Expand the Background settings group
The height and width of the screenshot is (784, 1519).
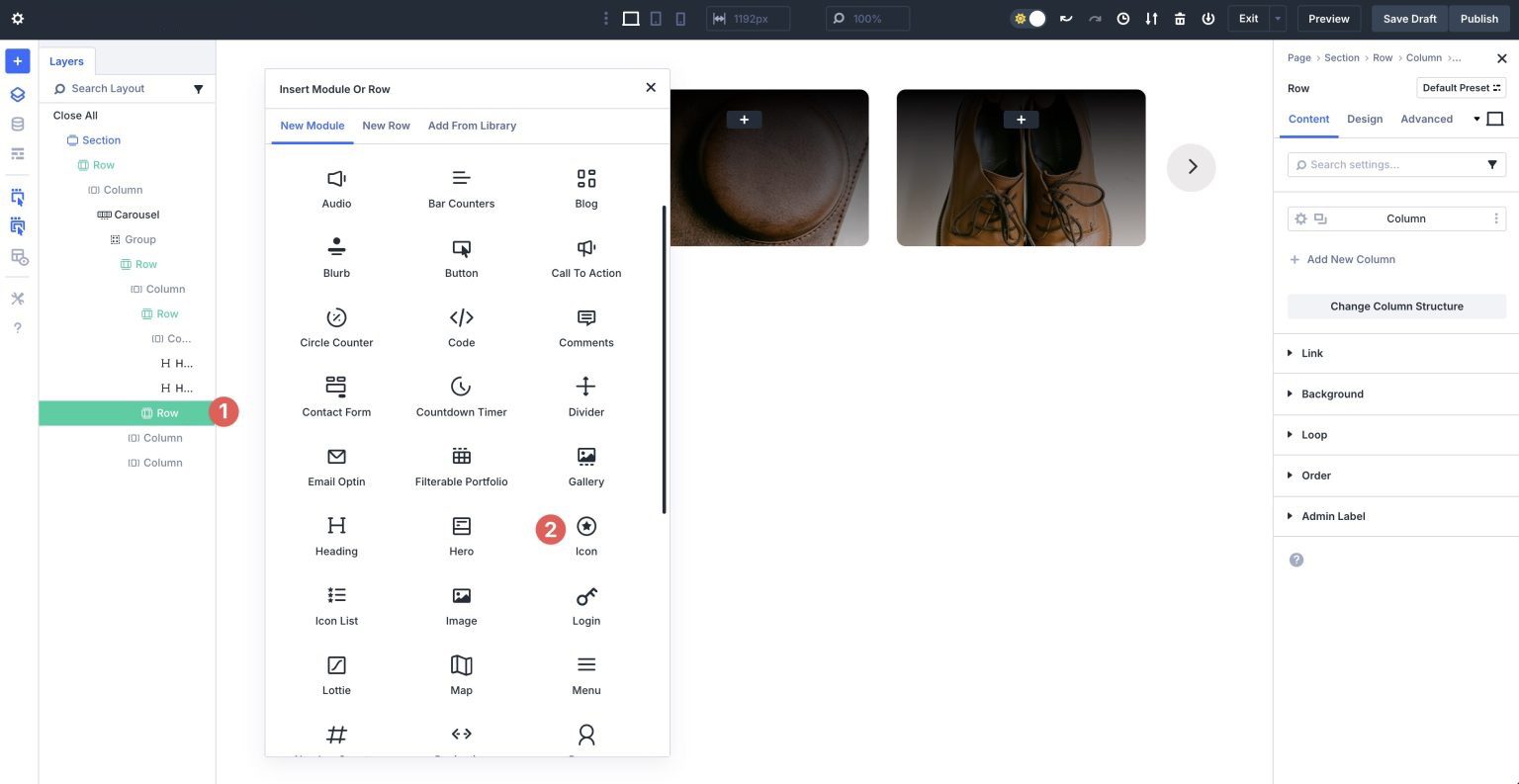pyautogui.click(x=1332, y=393)
